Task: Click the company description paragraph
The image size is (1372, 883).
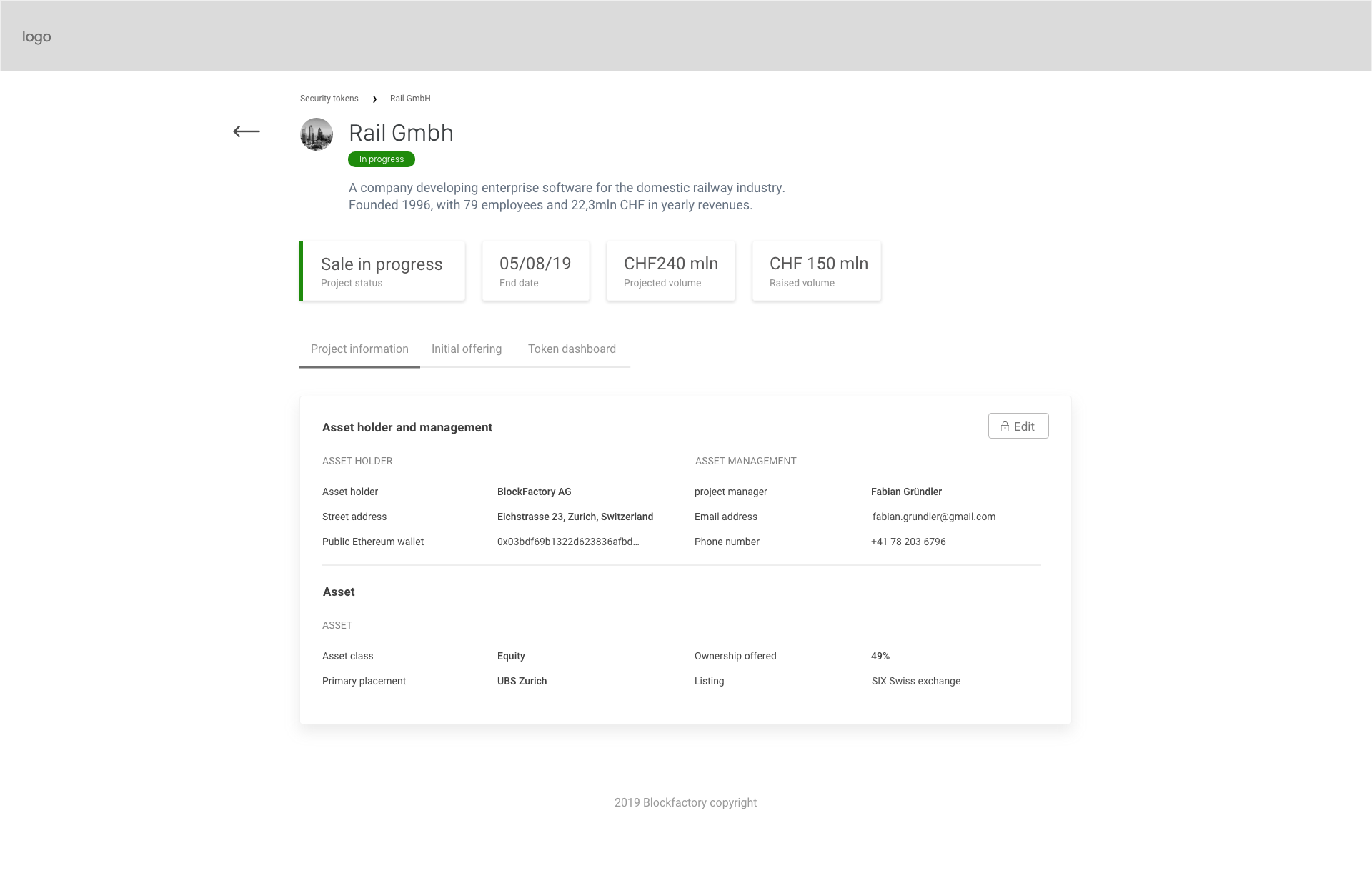Action: pyautogui.click(x=567, y=196)
